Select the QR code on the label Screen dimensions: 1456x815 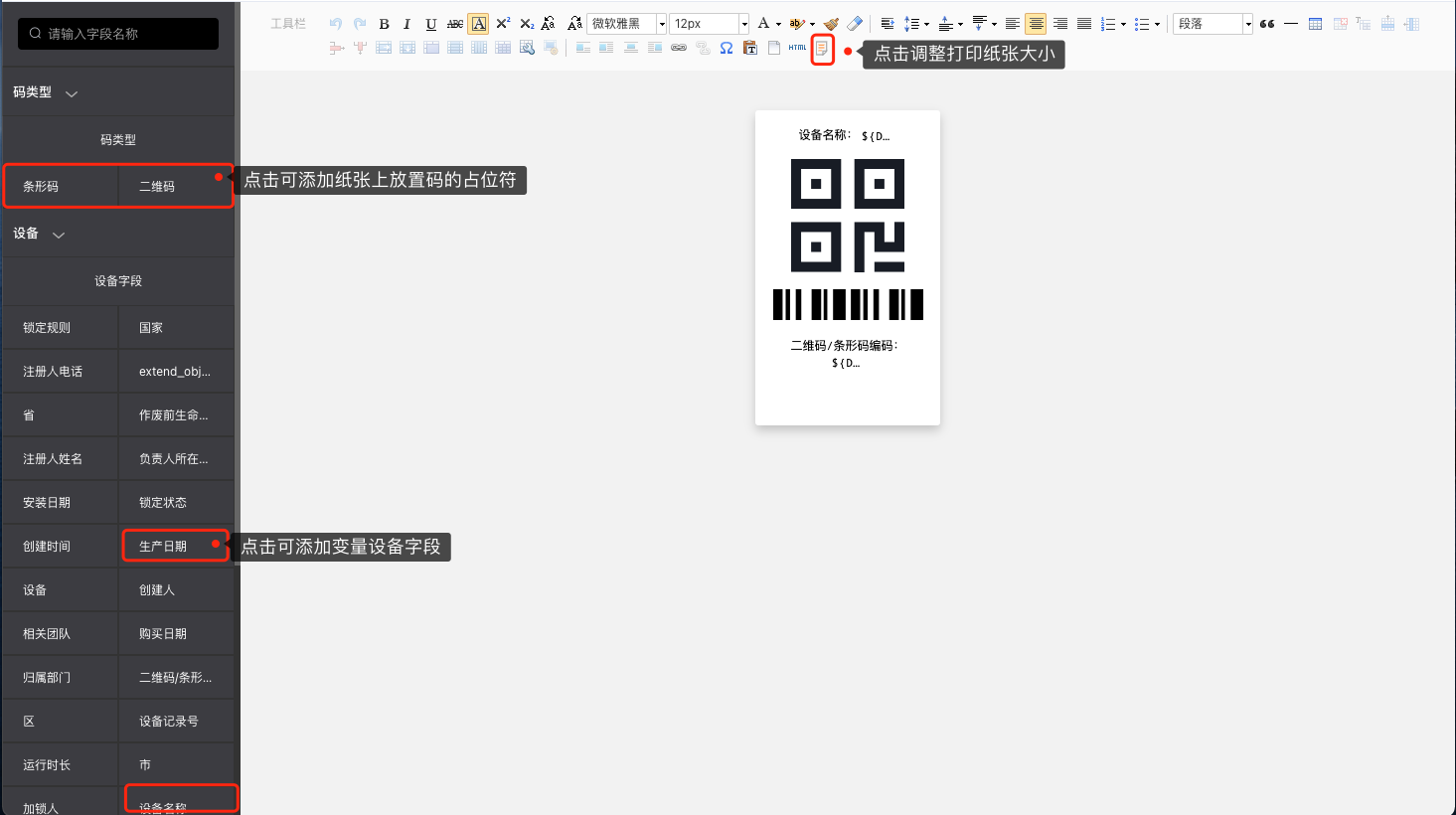click(848, 216)
